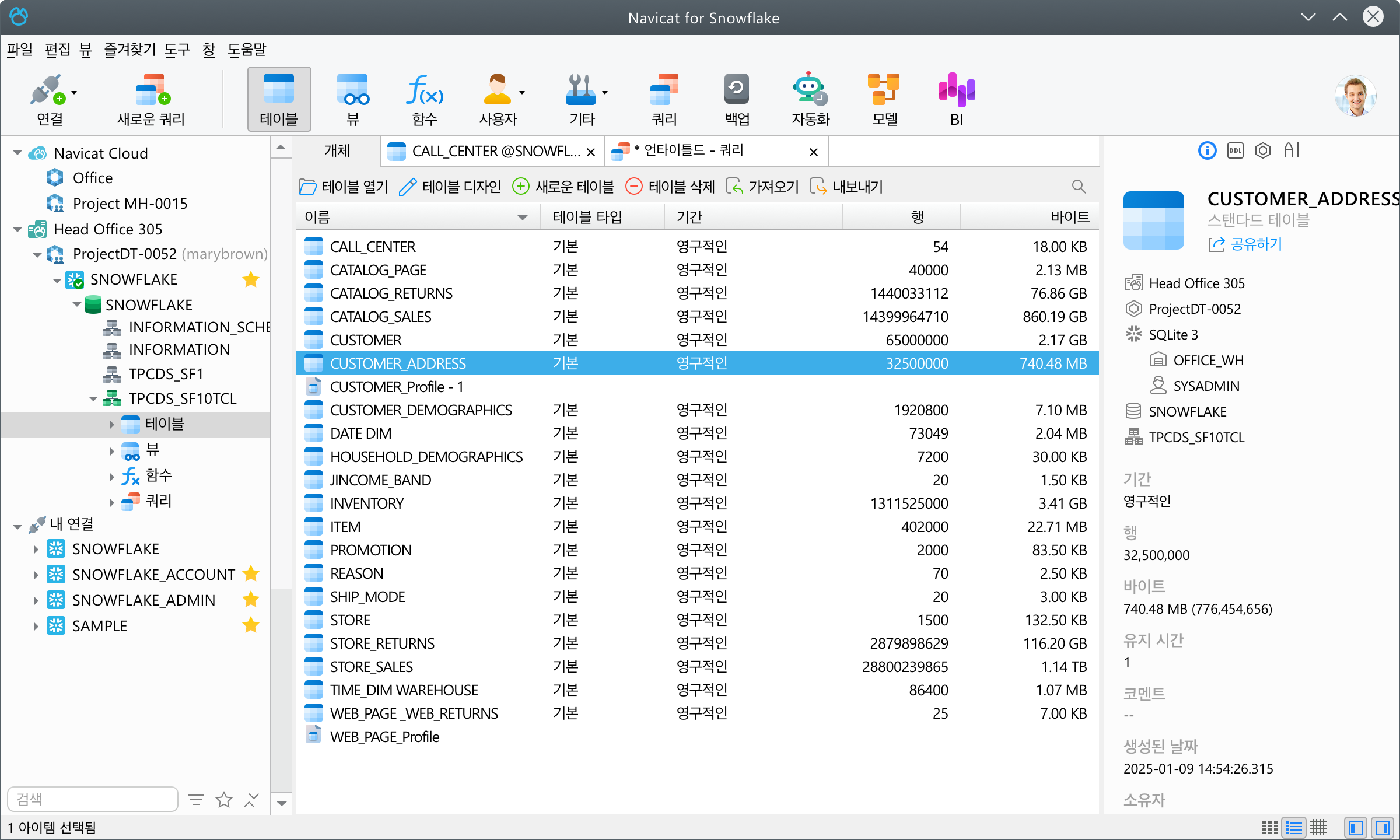Select the Table (테이블) toolbar button
The image size is (1400, 840).
click(x=279, y=99)
